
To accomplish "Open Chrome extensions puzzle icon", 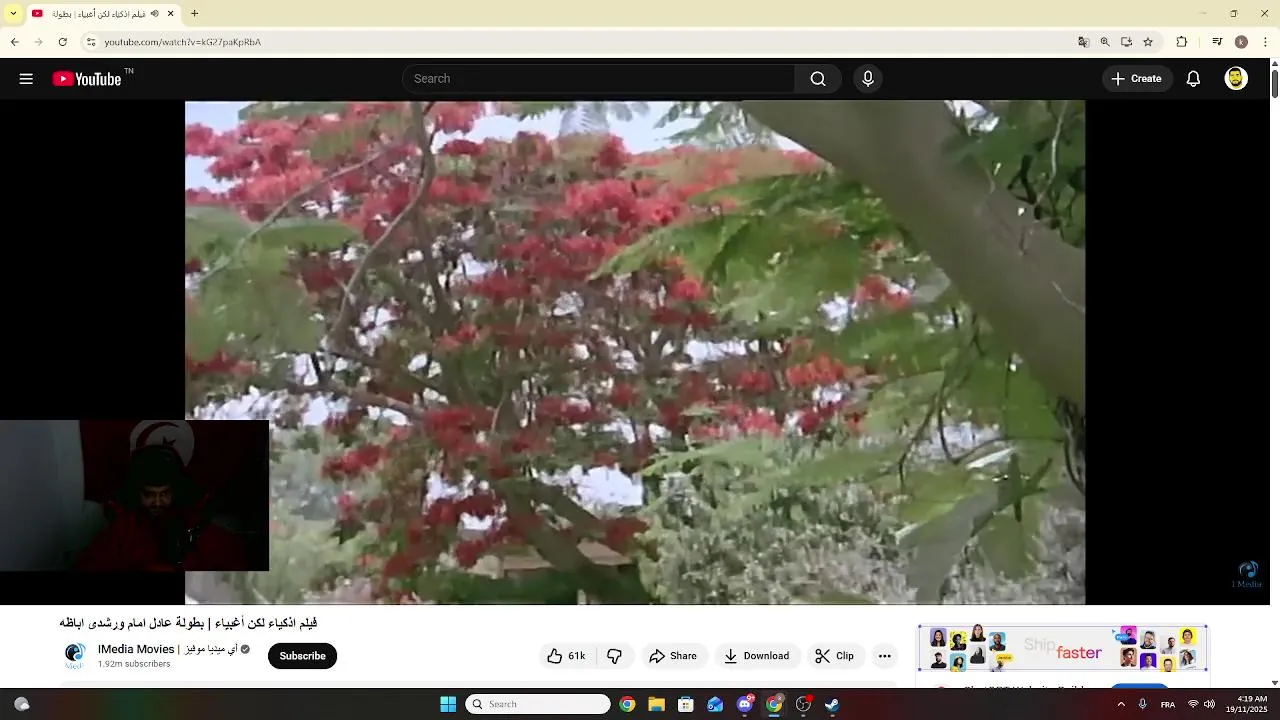I will coord(1182,42).
